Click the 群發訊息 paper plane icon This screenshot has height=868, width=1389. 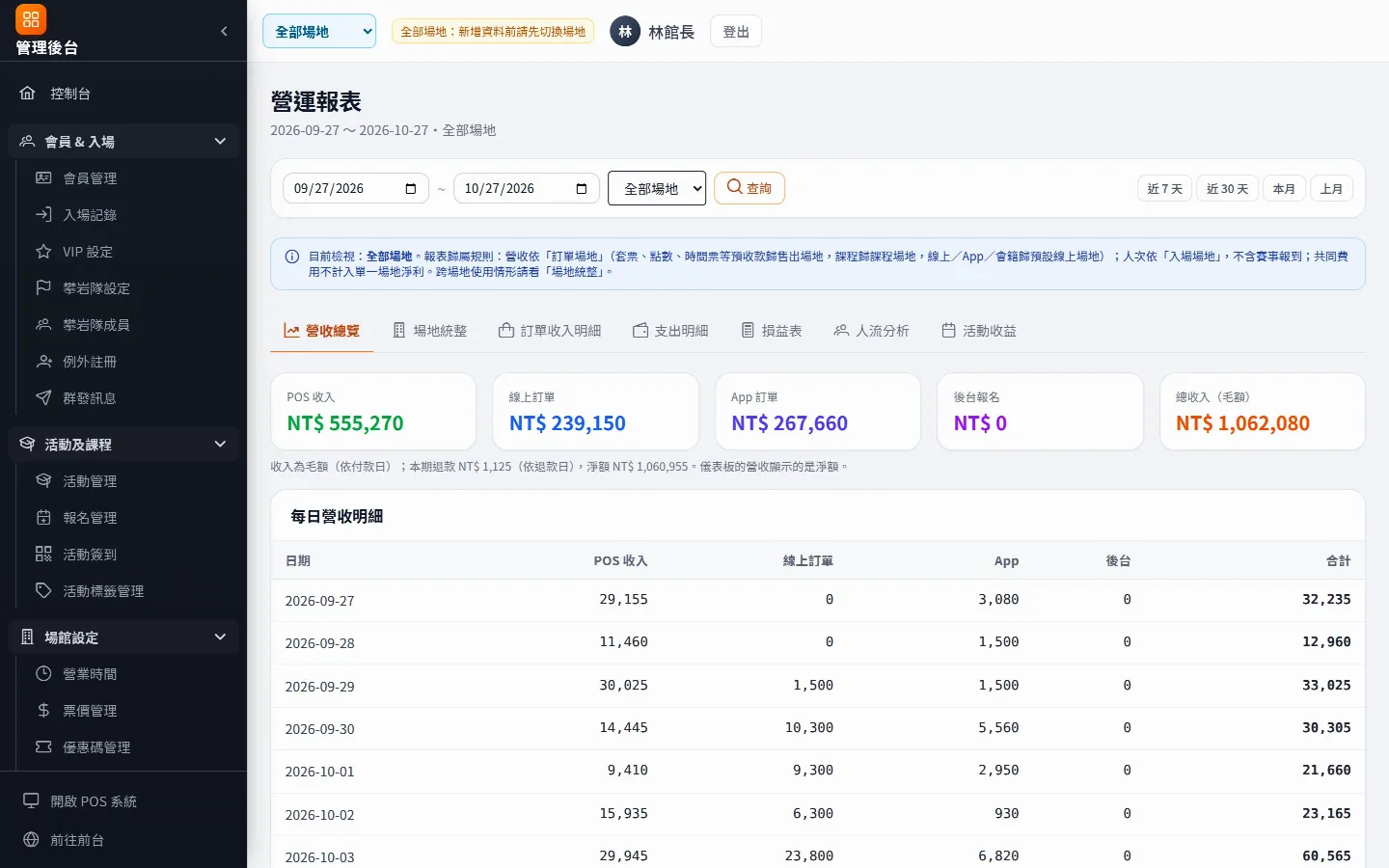click(x=43, y=398)
